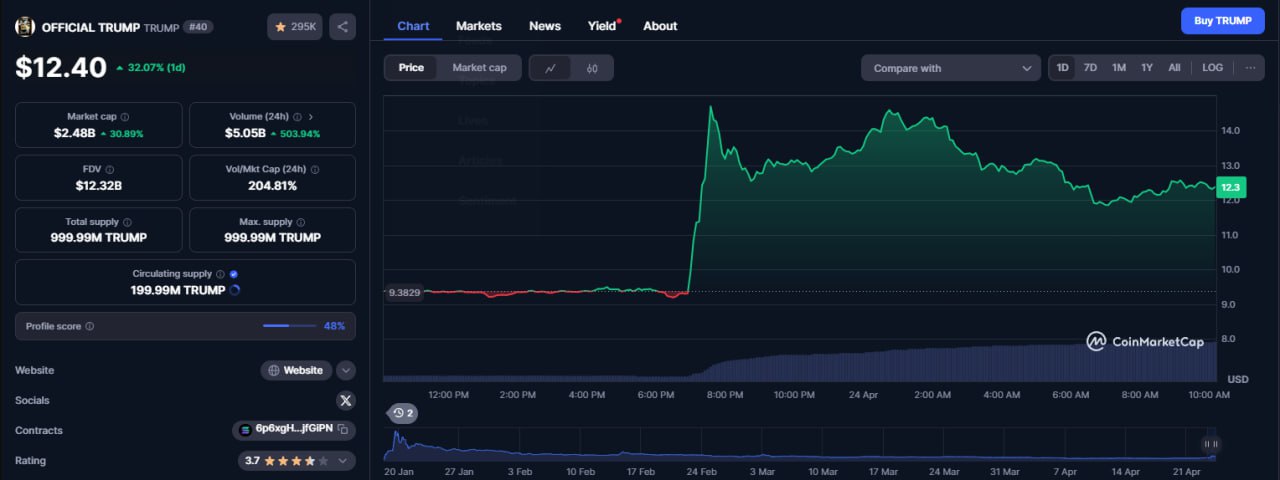
Task: Click the $2.48B market cap value
Action: pyautogui.click(x=75, y=133)
